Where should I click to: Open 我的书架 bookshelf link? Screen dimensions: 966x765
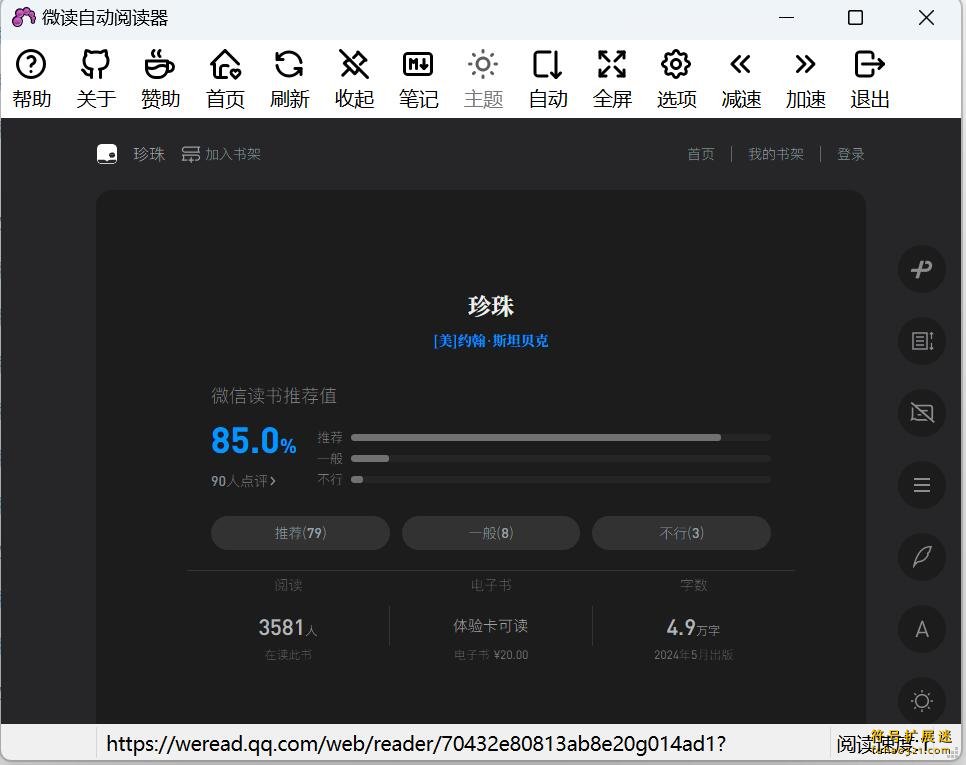click(x=776, y=154)
